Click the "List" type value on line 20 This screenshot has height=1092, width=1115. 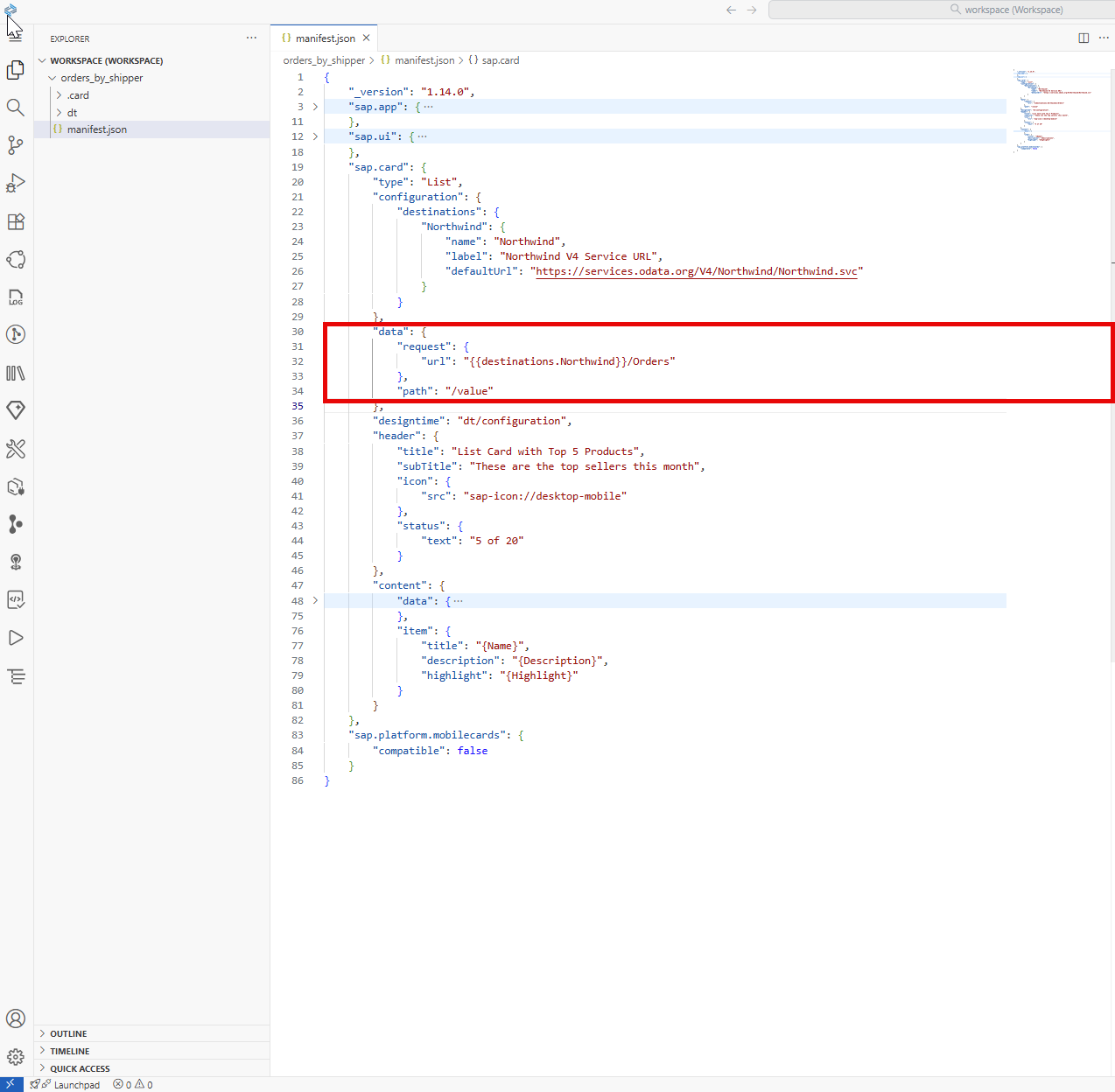439,182
